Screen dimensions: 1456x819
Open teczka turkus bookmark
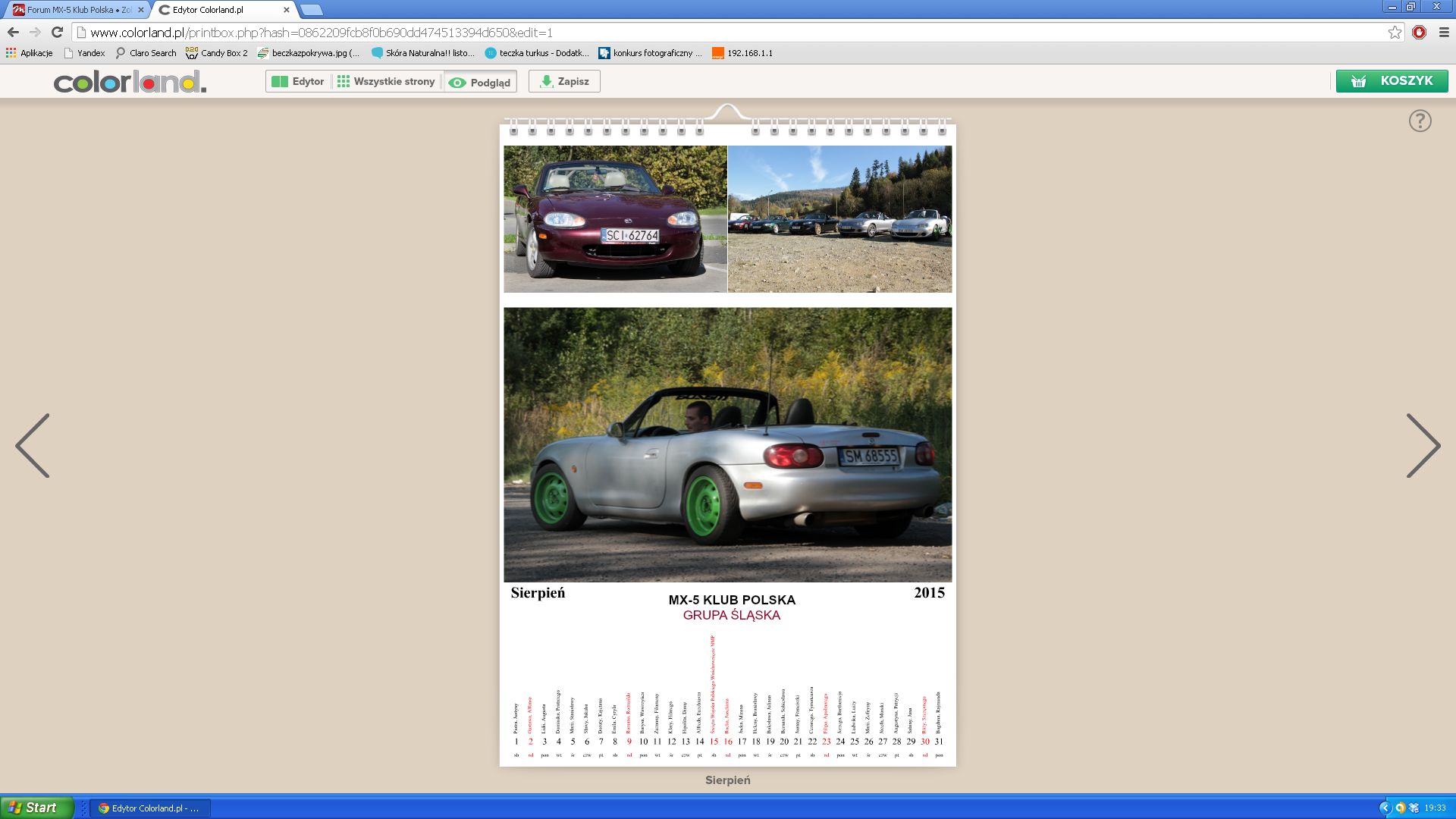coord(537,53)
